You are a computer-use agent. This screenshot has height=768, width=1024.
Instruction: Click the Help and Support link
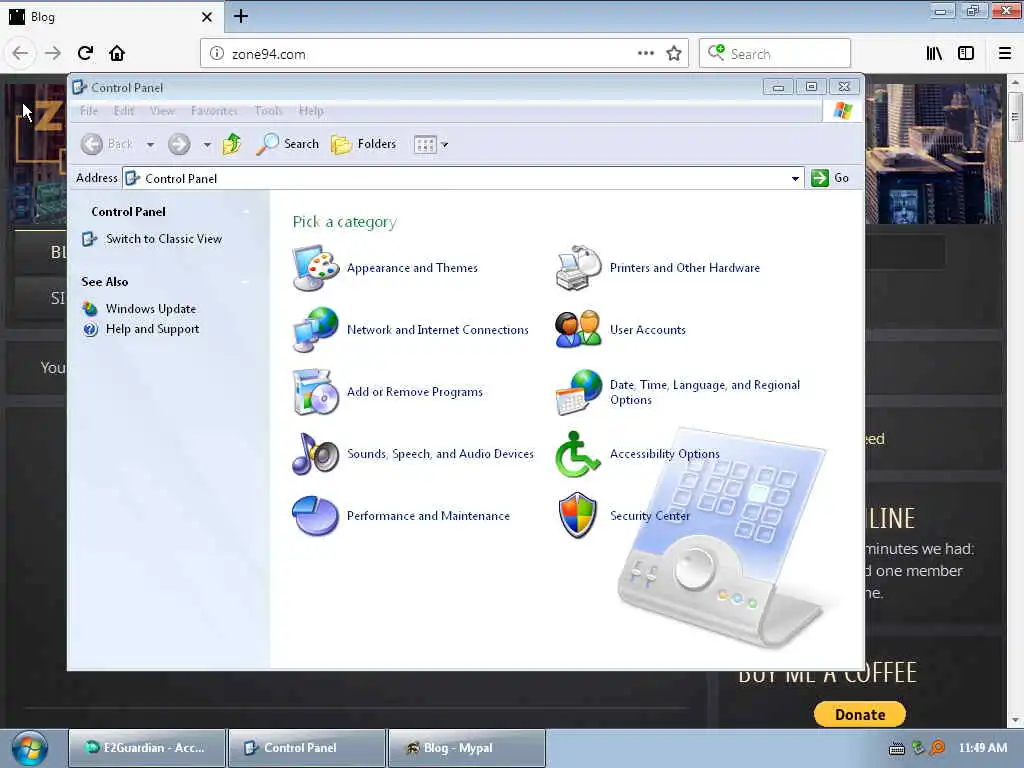[x=152, y=329]
